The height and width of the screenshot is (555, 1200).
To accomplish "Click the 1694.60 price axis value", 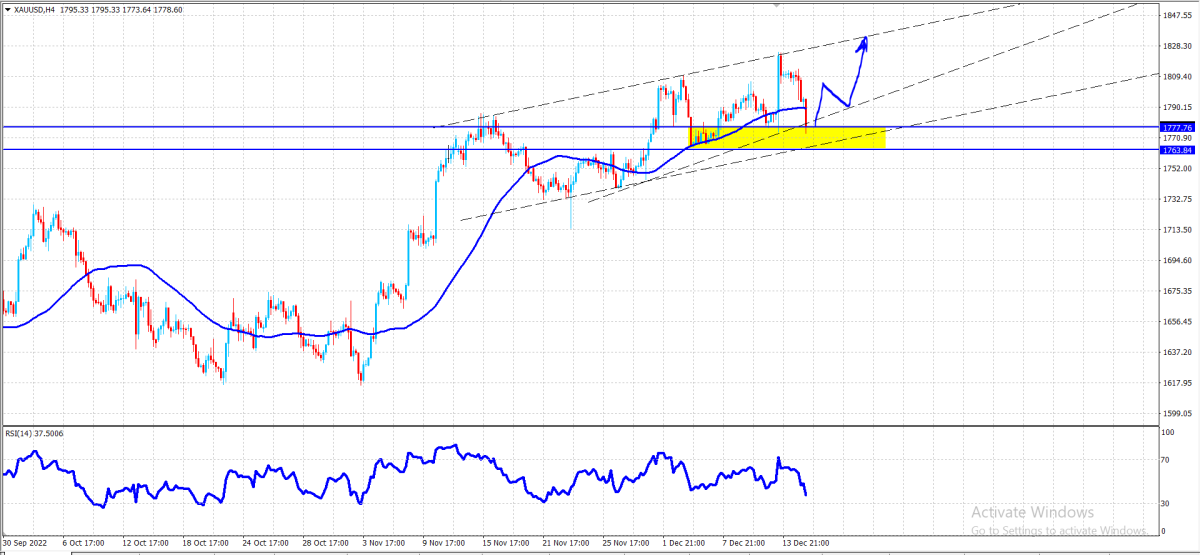I will point(1177,260).
